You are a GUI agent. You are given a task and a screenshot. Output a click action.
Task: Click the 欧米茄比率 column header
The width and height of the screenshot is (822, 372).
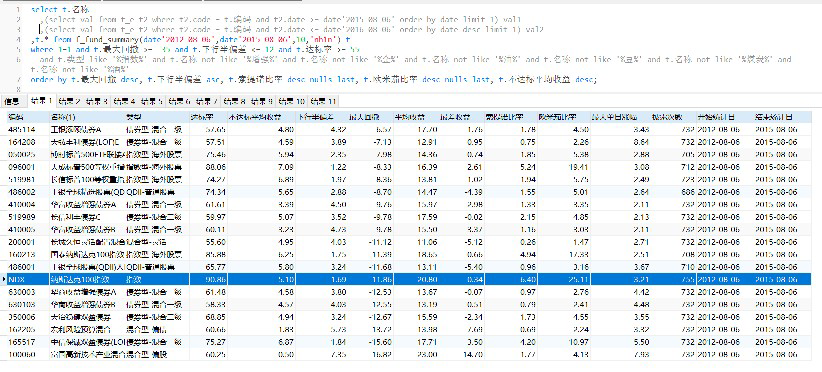[563, 116]
